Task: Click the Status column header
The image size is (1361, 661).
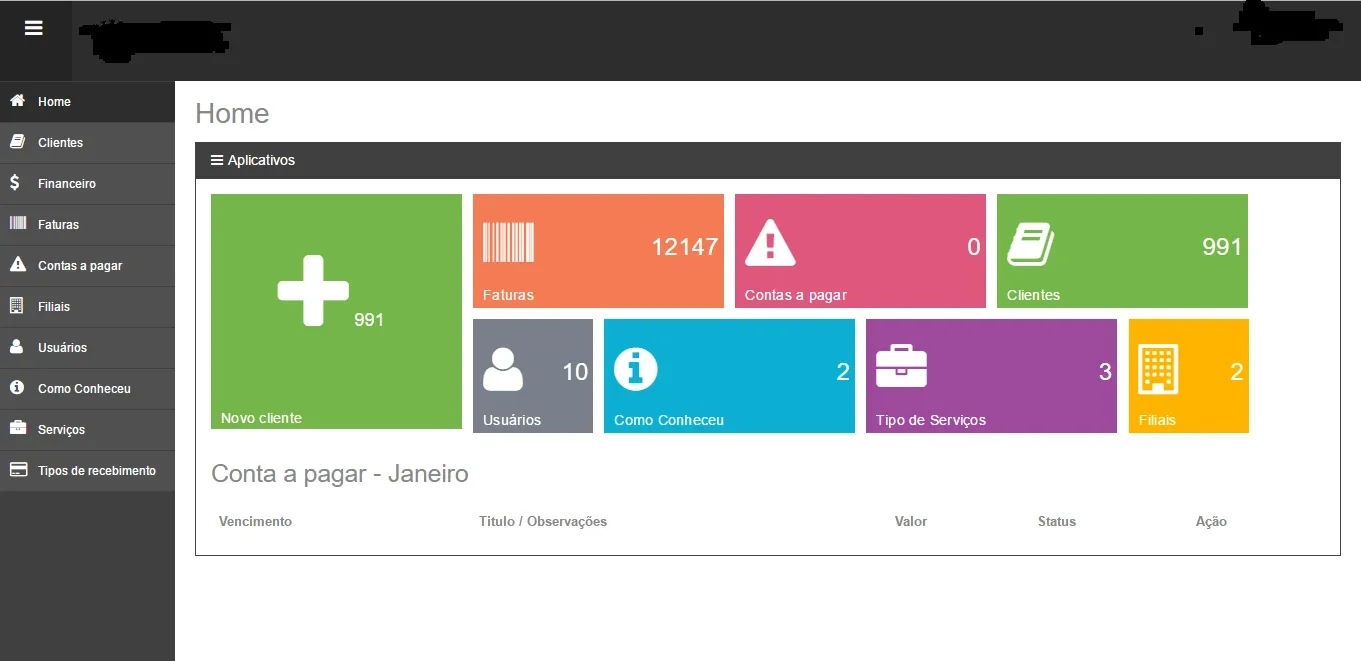Action: (x=1057, y=521)
